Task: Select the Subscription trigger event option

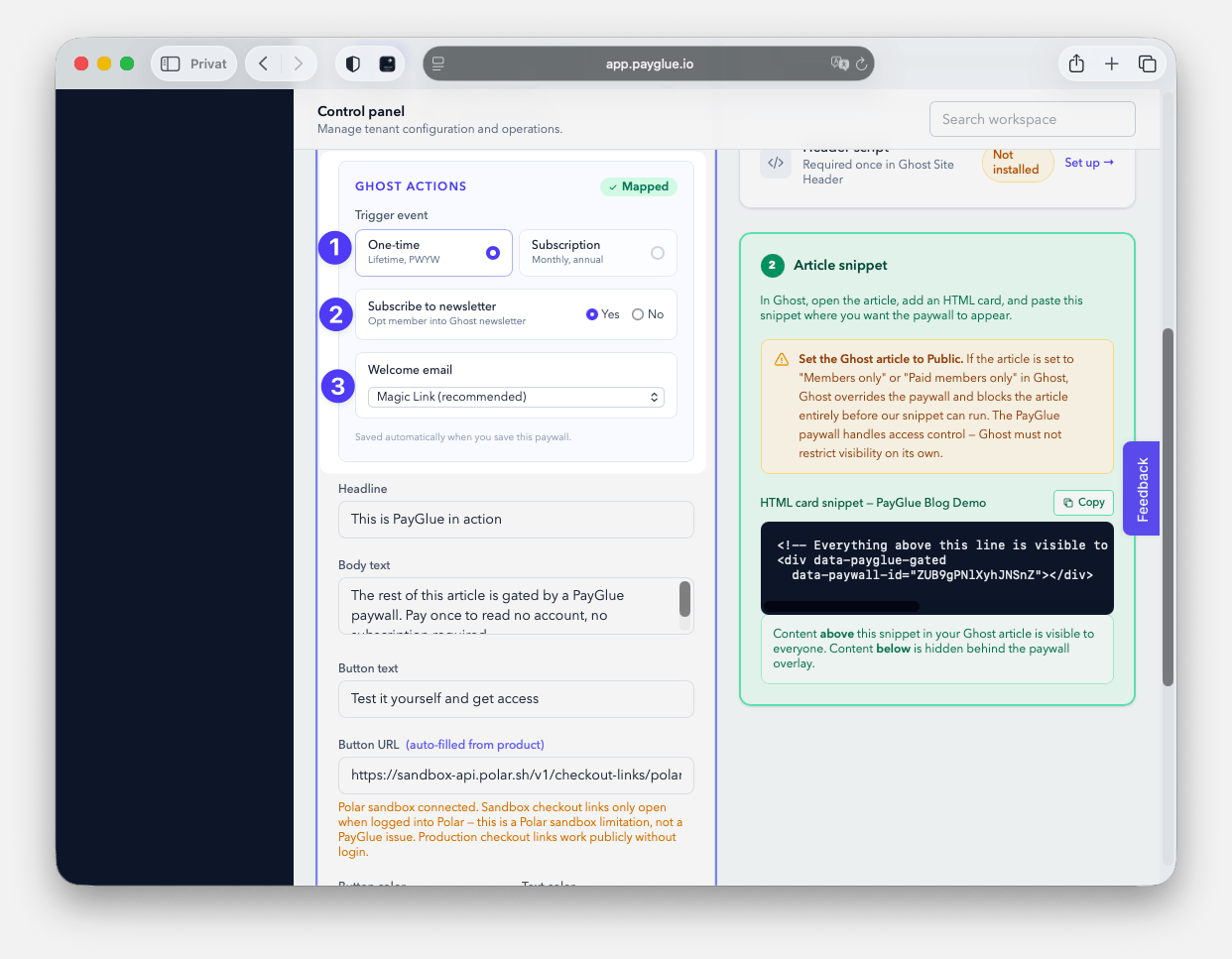Action: (598, 253)
